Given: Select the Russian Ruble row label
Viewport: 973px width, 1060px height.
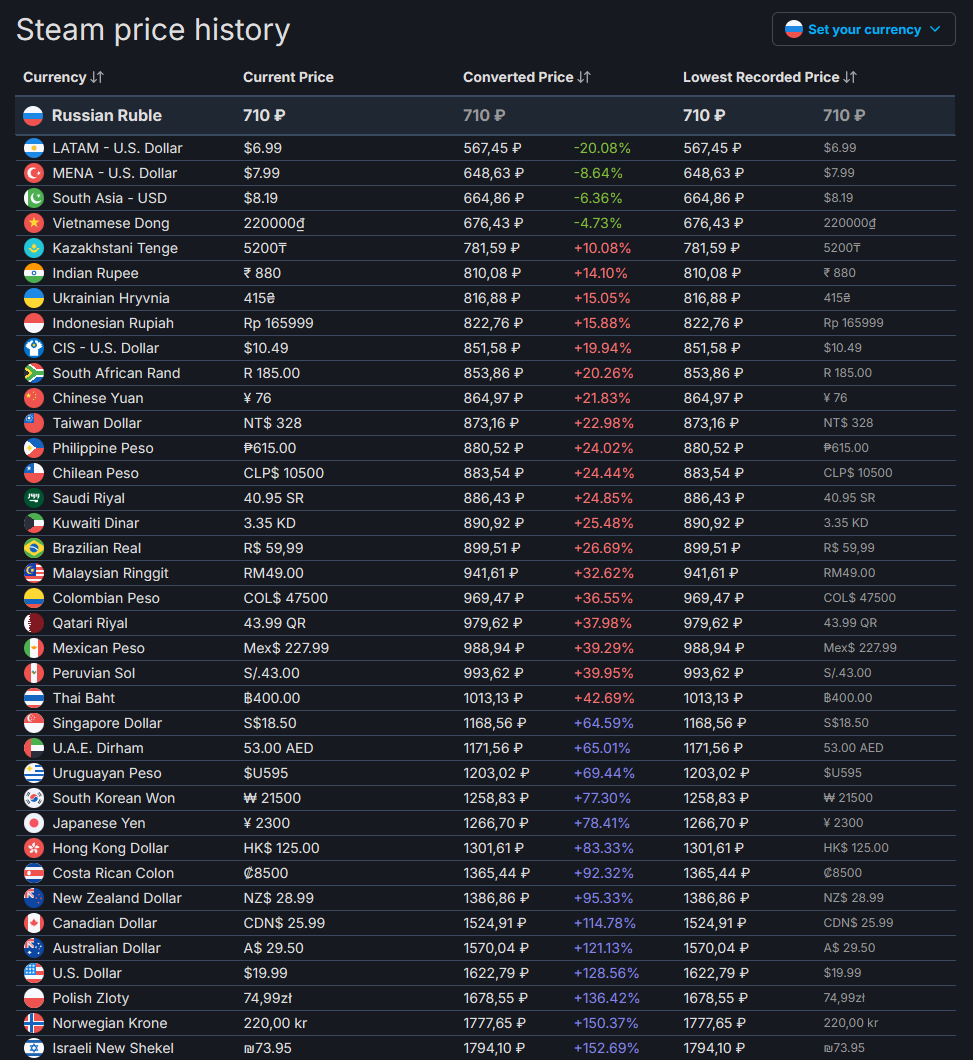Looking at the screenshot, I should [x=107, y=116].
